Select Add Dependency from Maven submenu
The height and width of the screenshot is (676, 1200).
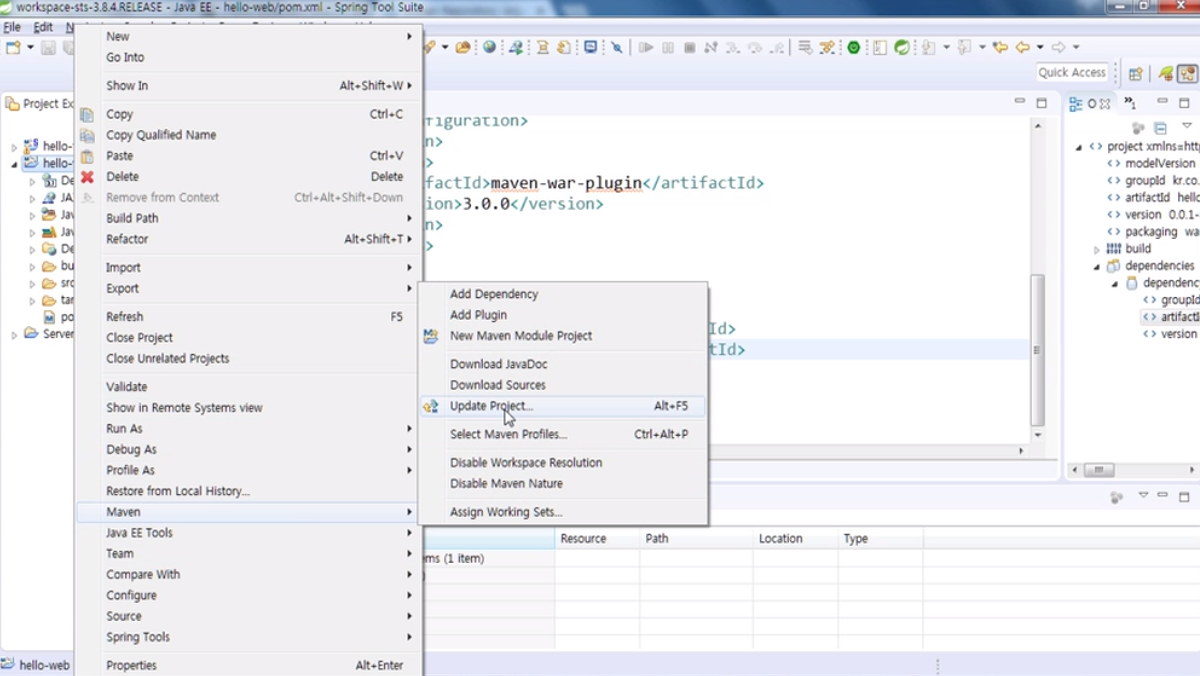click(x=563, y=294)
